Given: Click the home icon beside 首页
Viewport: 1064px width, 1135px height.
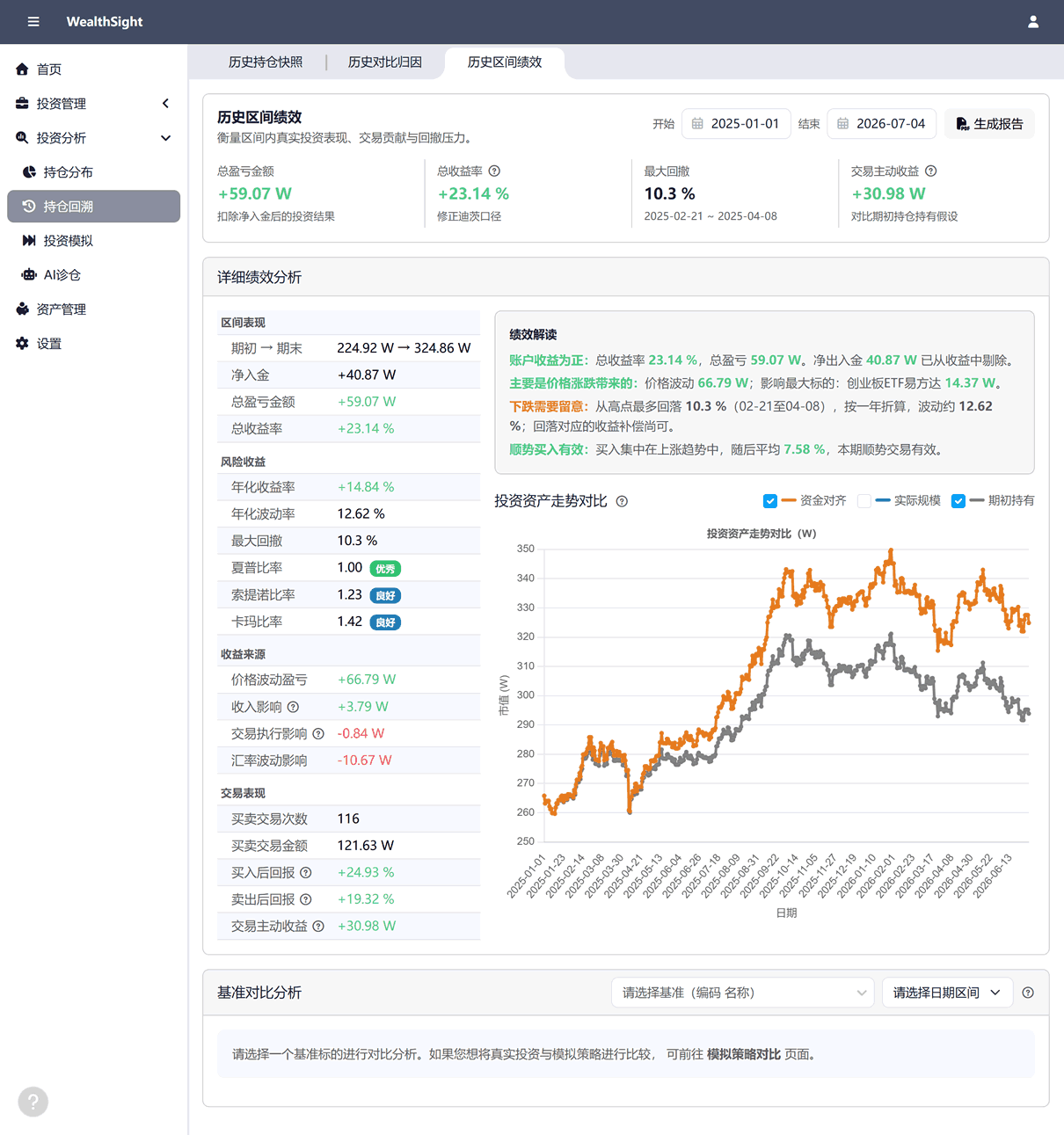Looking at the screenshot, I should point(22,69).
